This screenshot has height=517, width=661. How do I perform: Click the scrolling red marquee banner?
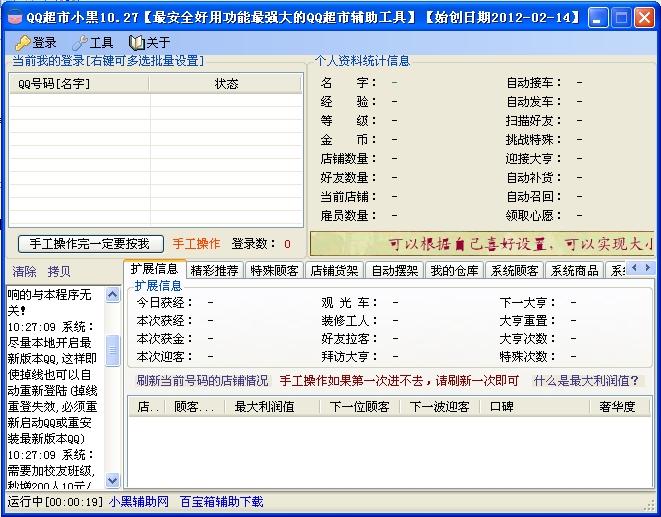click(x=482, y=243)
